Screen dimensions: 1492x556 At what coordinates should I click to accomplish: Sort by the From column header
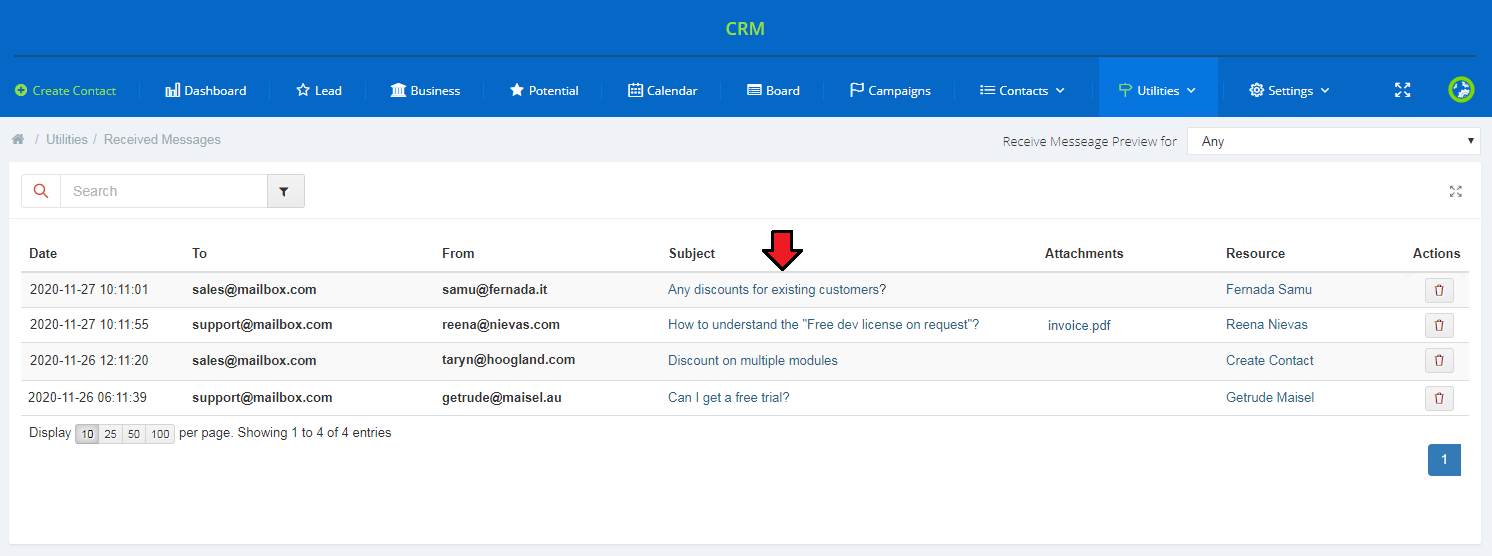458,254
